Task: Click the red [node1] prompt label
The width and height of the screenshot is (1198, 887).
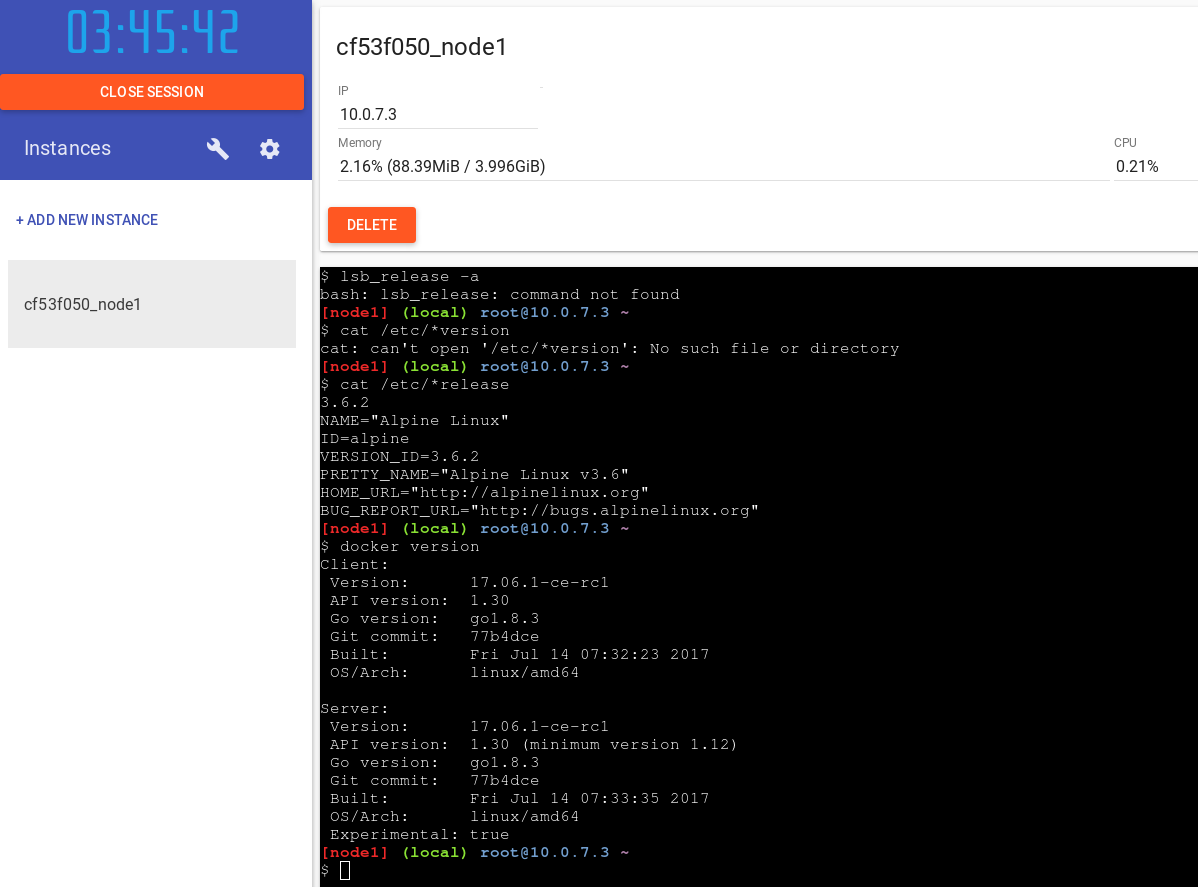Action: click(x=354, y=852)
